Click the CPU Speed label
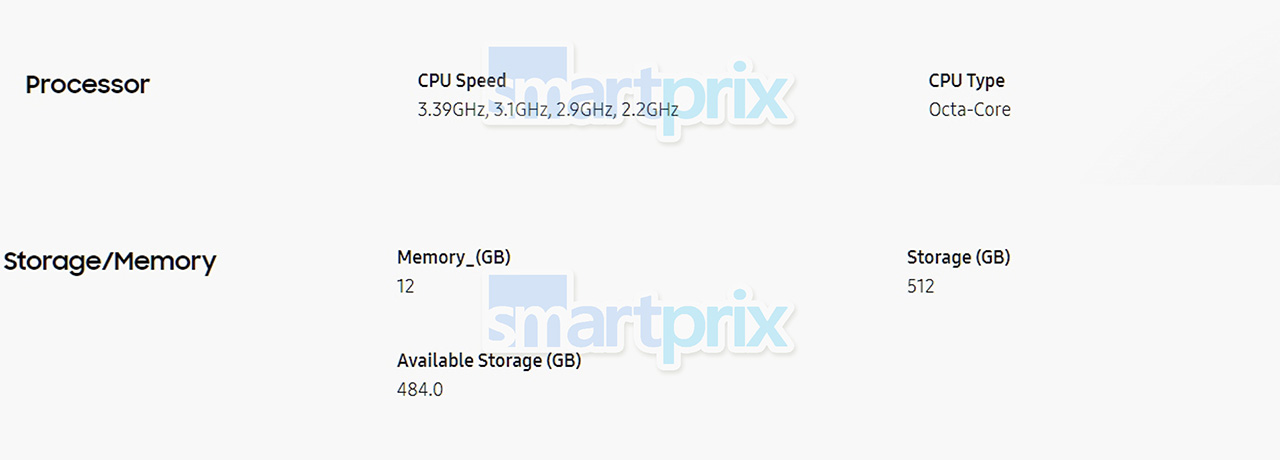Viewport: 1280px width, 460px height. coord(462,81)
